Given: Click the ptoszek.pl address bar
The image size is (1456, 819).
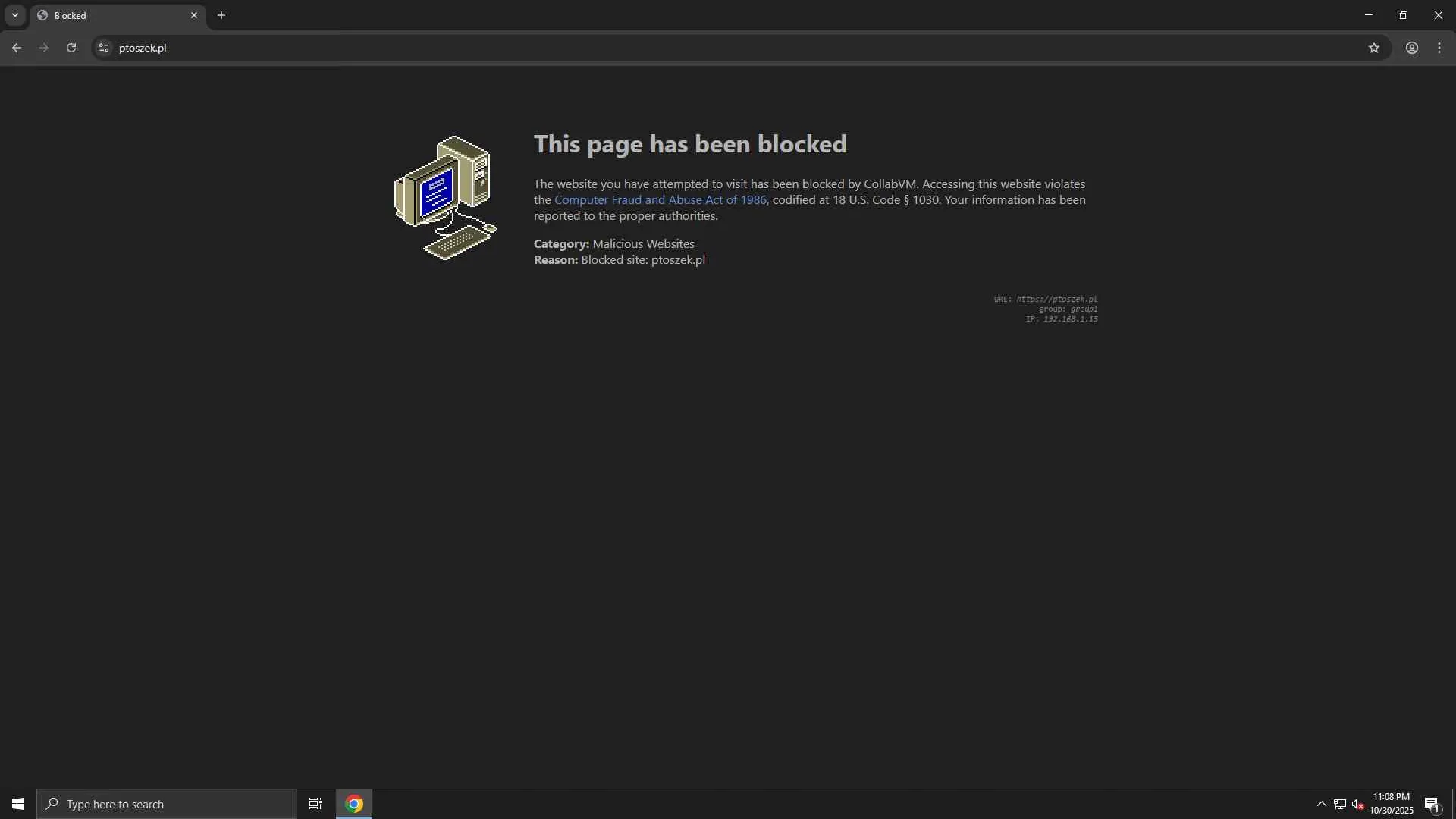Looking at the screenshot, I should click(682, 48).
